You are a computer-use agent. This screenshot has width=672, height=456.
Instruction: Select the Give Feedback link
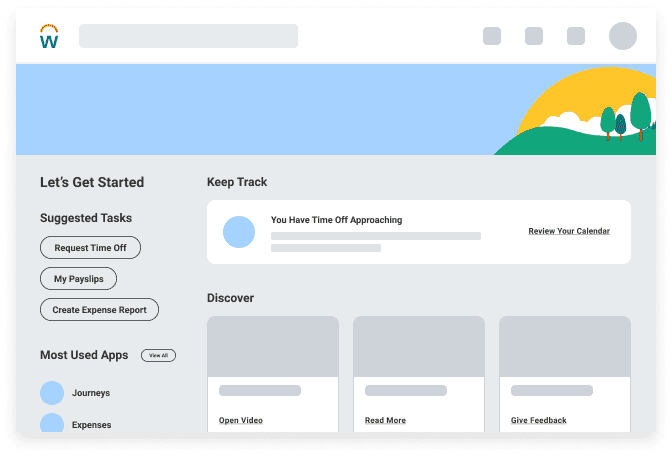pyautogui.click(x=538, y=420)
